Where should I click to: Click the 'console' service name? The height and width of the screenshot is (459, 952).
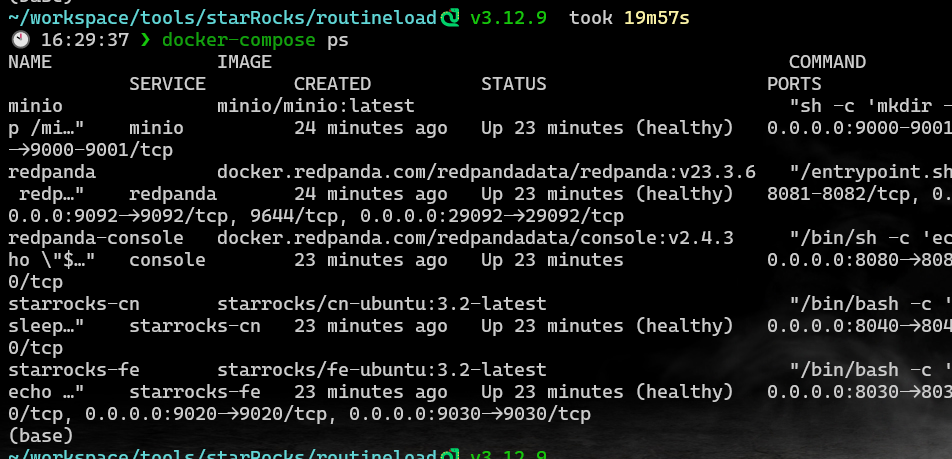pos(167,260)
